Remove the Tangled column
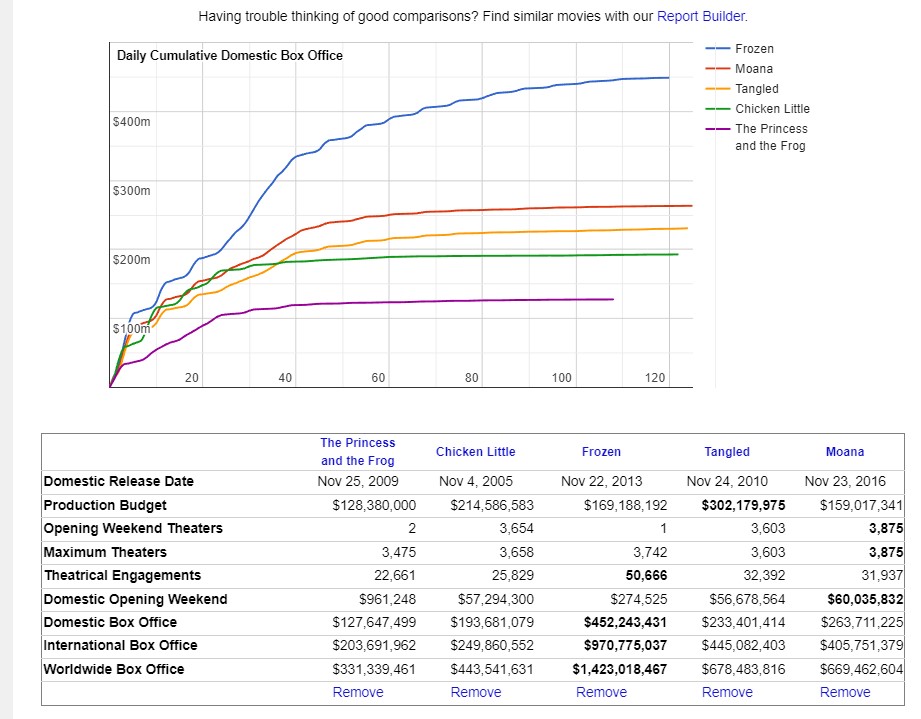Screen dimensions: 921x719 pos(727,692)
